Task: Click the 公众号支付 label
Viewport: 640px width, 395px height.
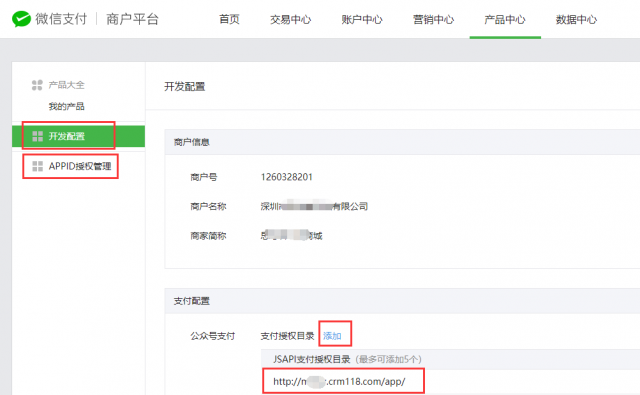Action: (213, 336)
